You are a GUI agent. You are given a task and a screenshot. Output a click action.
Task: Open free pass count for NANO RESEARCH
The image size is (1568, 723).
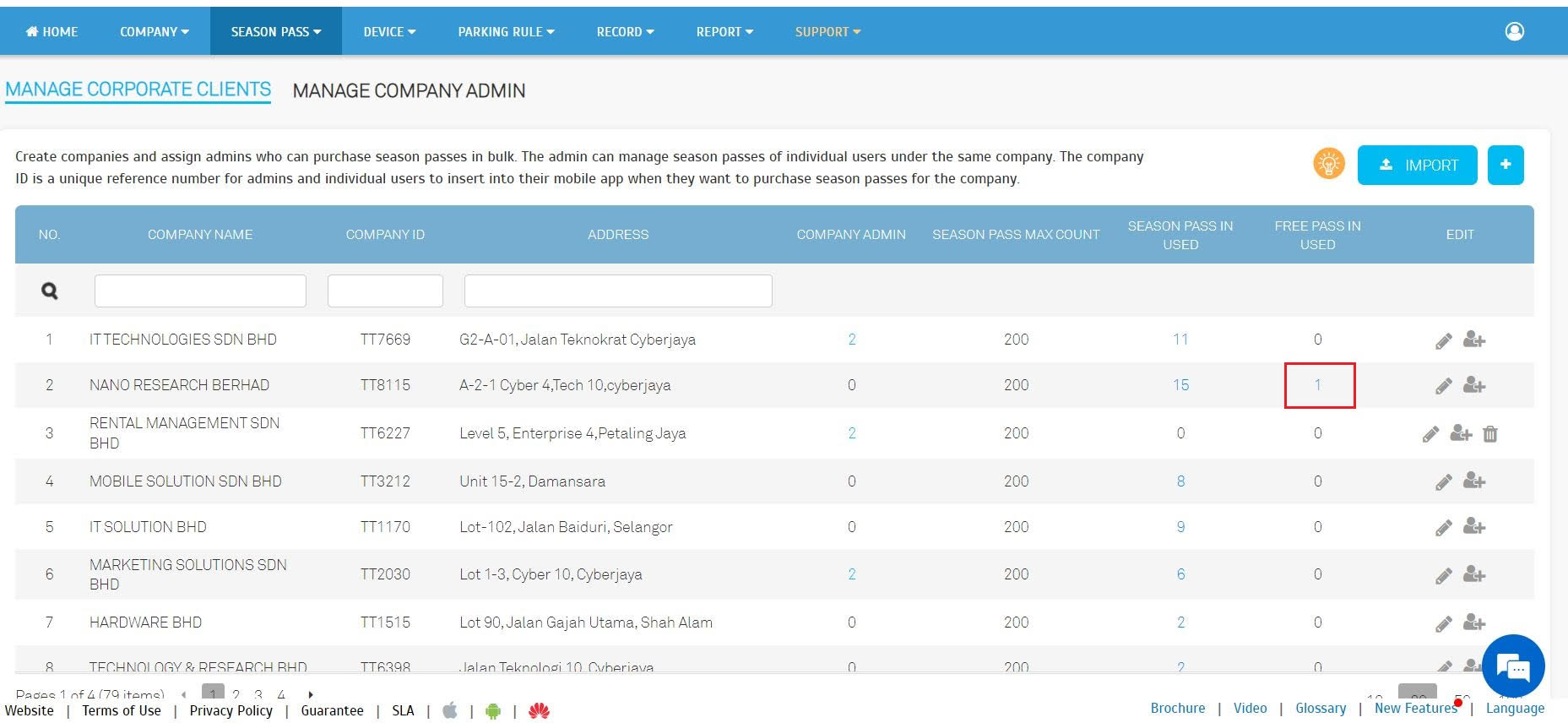[1317, 385]
